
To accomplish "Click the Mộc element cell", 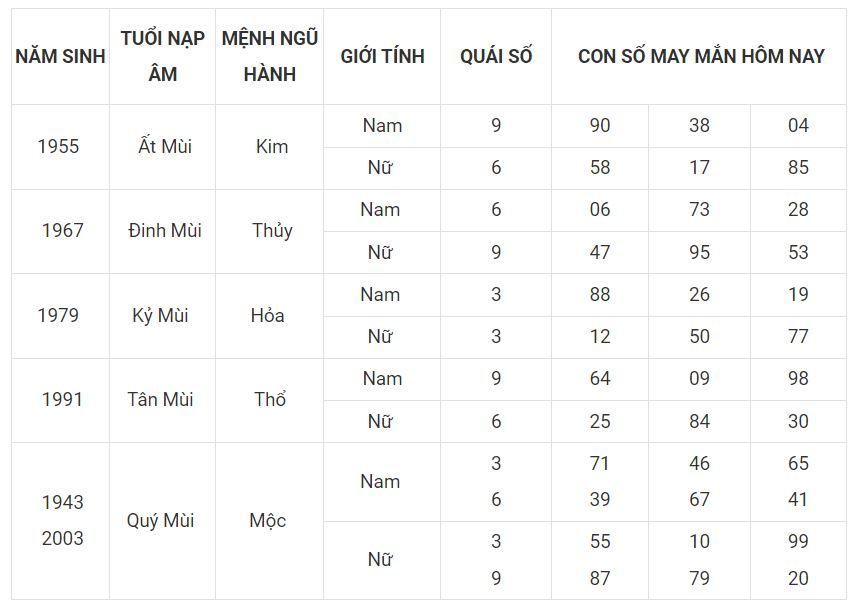I will (269, 521).
